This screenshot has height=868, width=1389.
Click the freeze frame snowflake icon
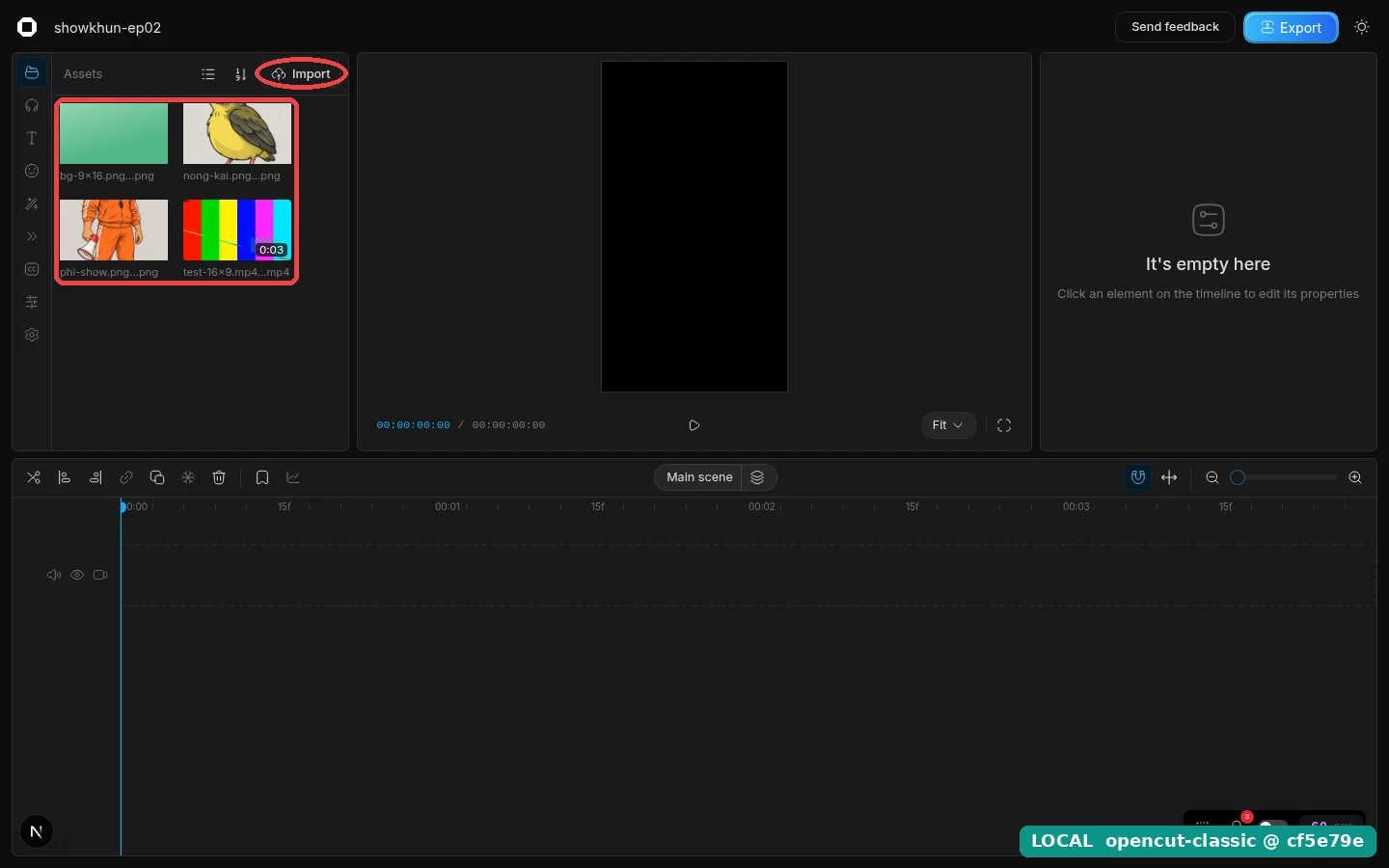pos(188,477)
